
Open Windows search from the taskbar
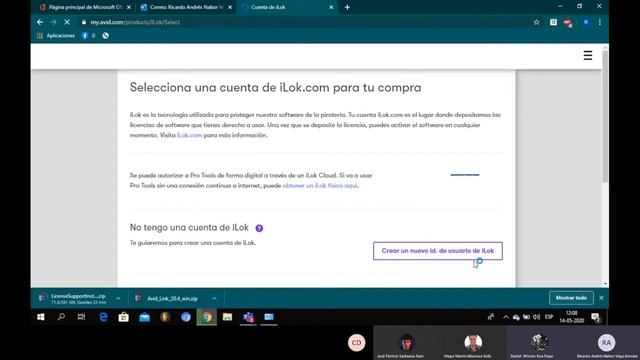(x=61, y=317)
